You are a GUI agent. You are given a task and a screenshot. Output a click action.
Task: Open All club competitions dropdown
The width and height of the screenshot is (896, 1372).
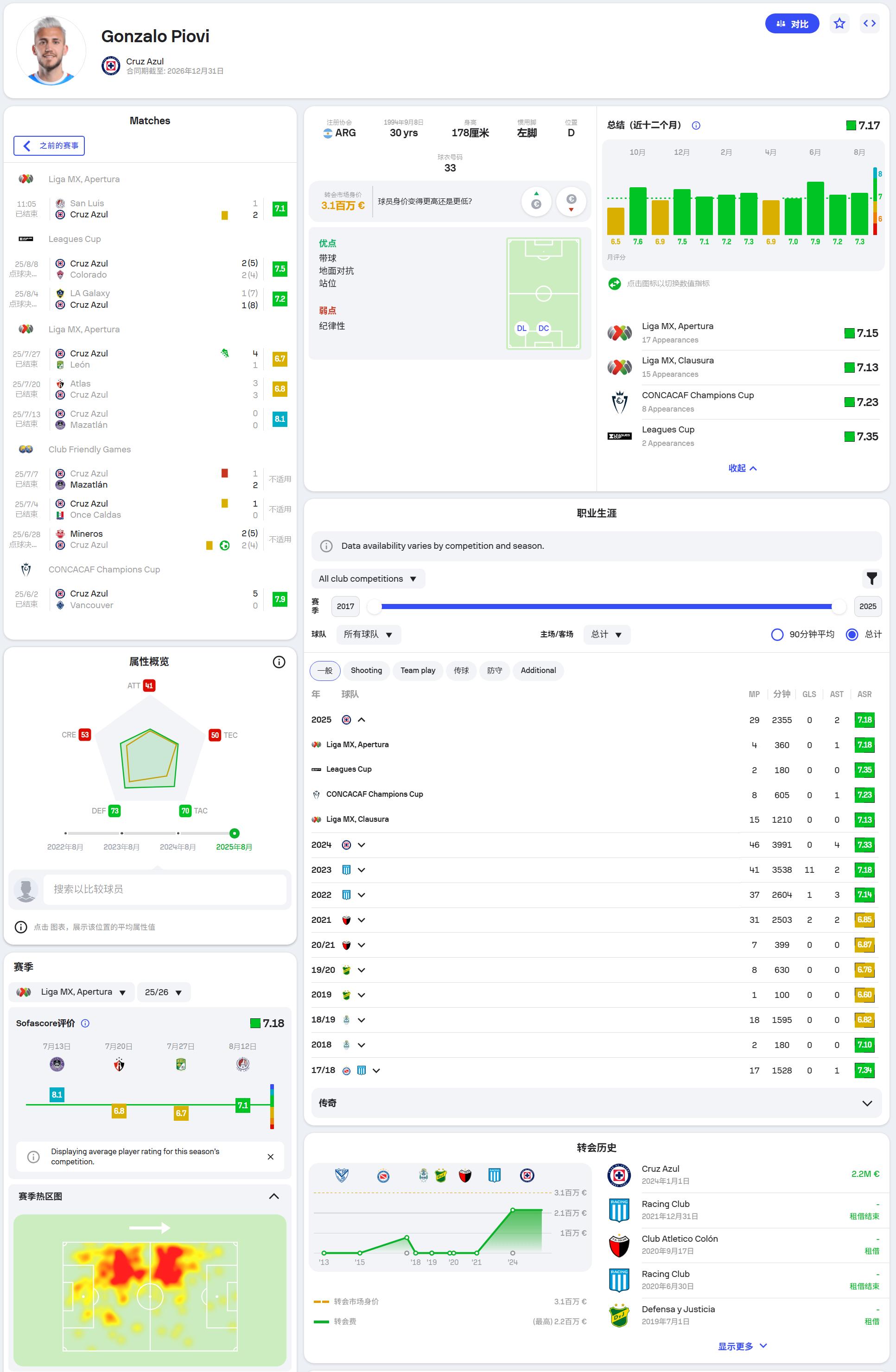point(368,579)
